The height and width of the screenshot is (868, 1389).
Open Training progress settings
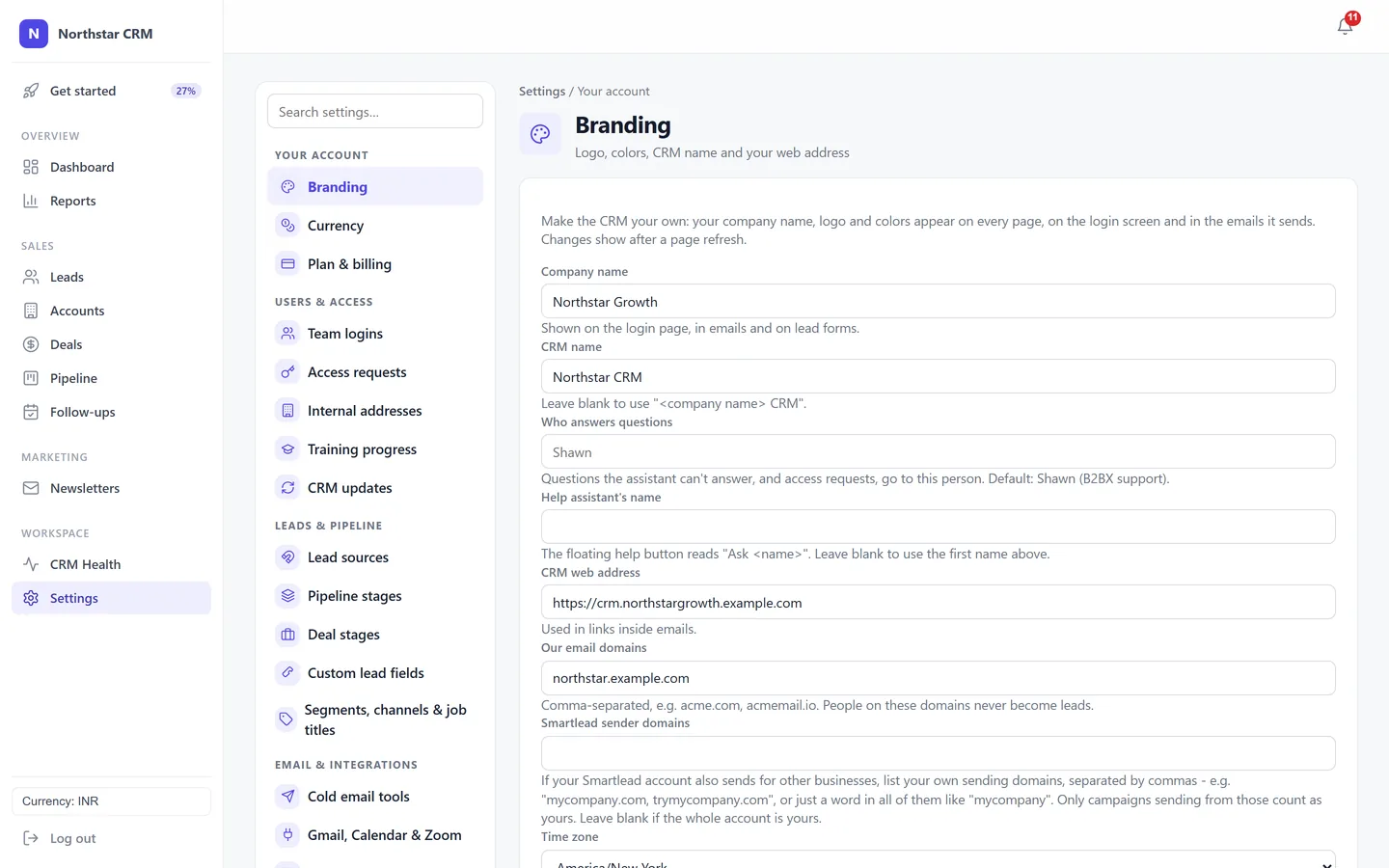click(x=375, y=449)
